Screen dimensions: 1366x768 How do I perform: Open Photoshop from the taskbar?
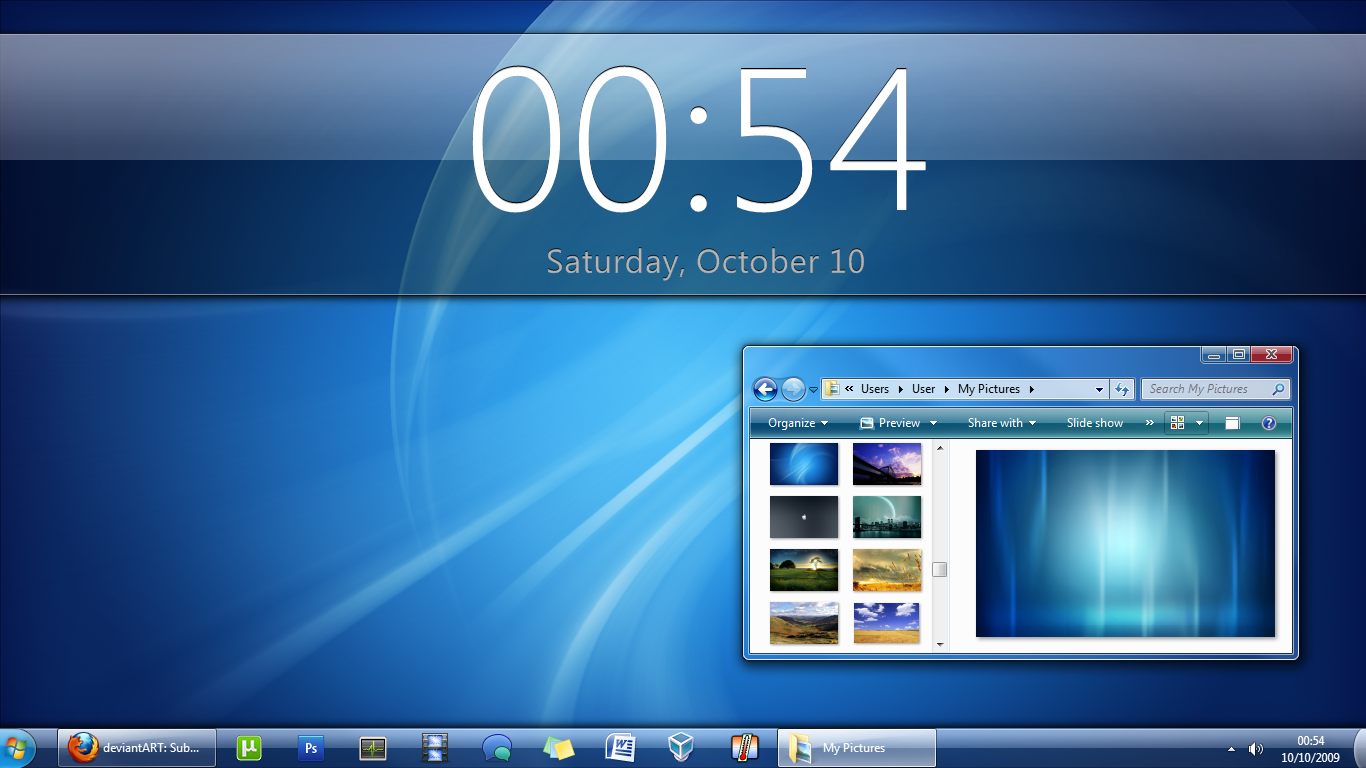tap(311, 747)
